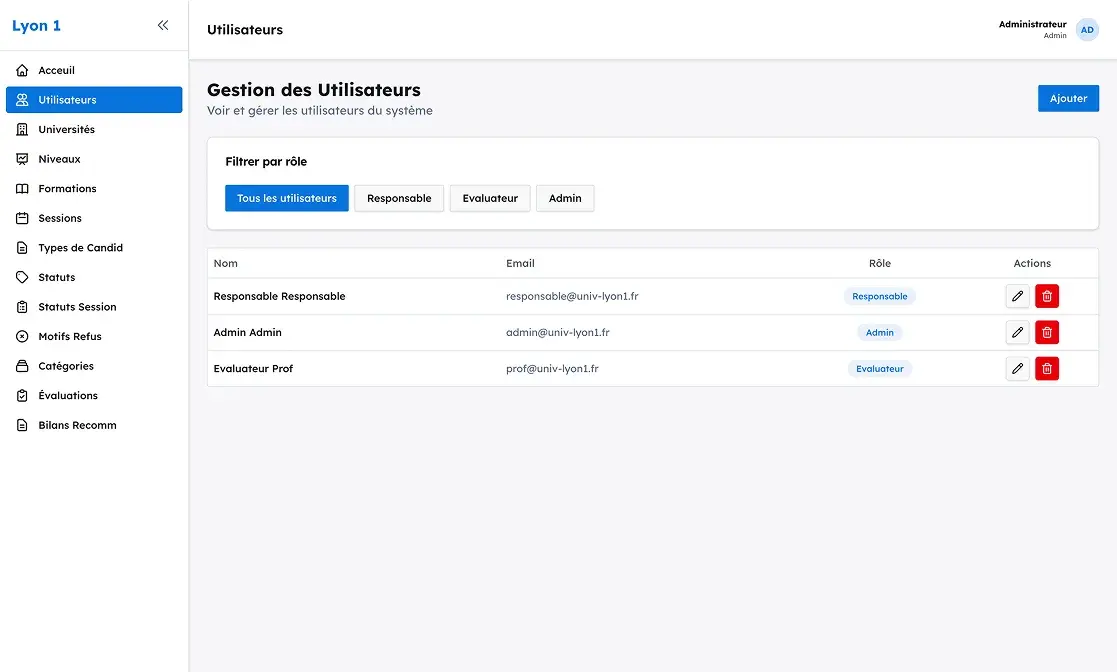Click the Statuts tag icon

pyautogui.click(x=22, y=277)
